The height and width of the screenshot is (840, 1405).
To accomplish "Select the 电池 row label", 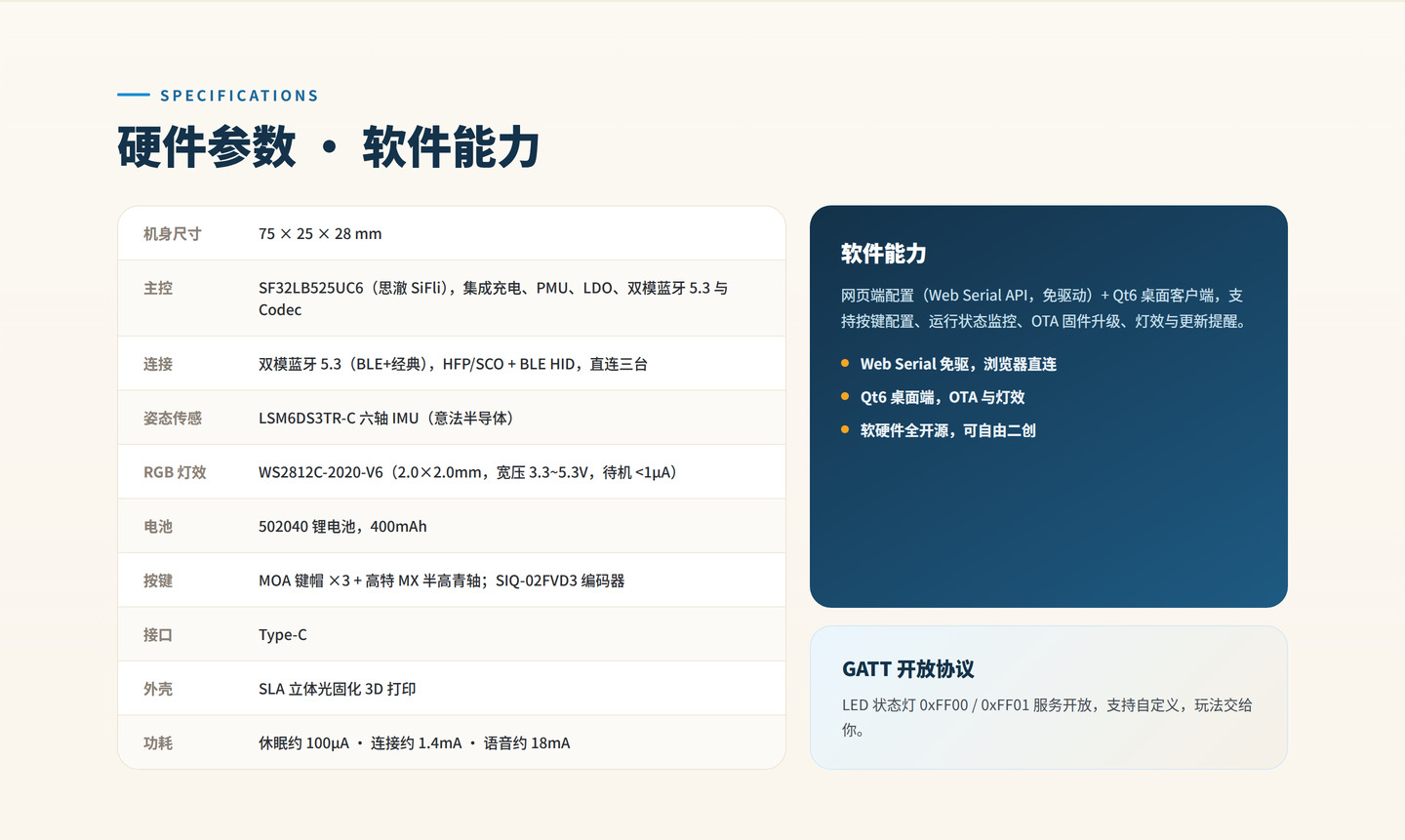I will tap(158, 527).
